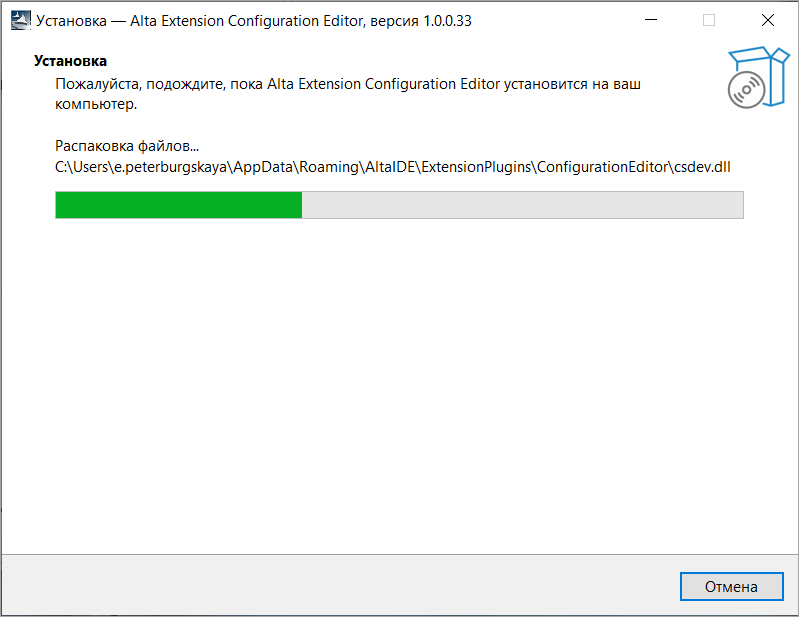The width and height of the screenshot is (799, 617).
Task: Click the greyed-out maximize window button
Action: pyautogui.click(x=709, y=20)
